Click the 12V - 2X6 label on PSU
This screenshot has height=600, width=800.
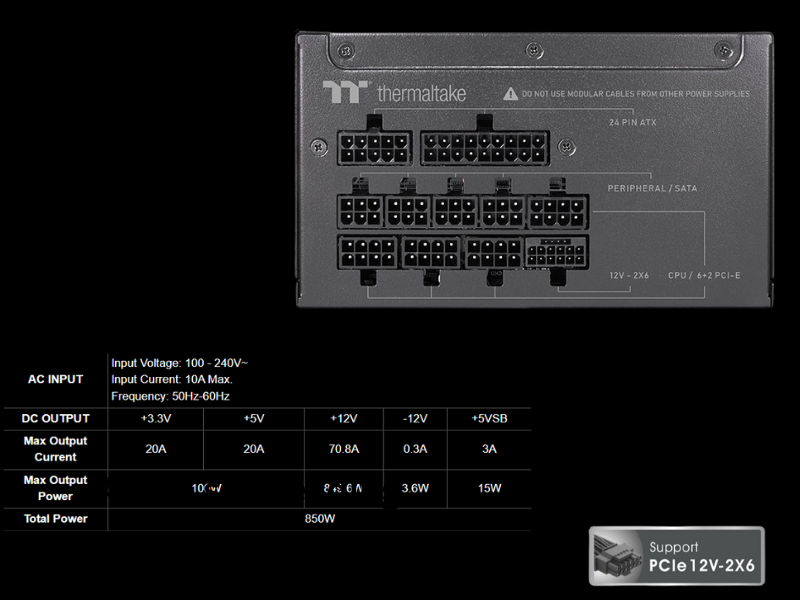[x=630, y=274]
